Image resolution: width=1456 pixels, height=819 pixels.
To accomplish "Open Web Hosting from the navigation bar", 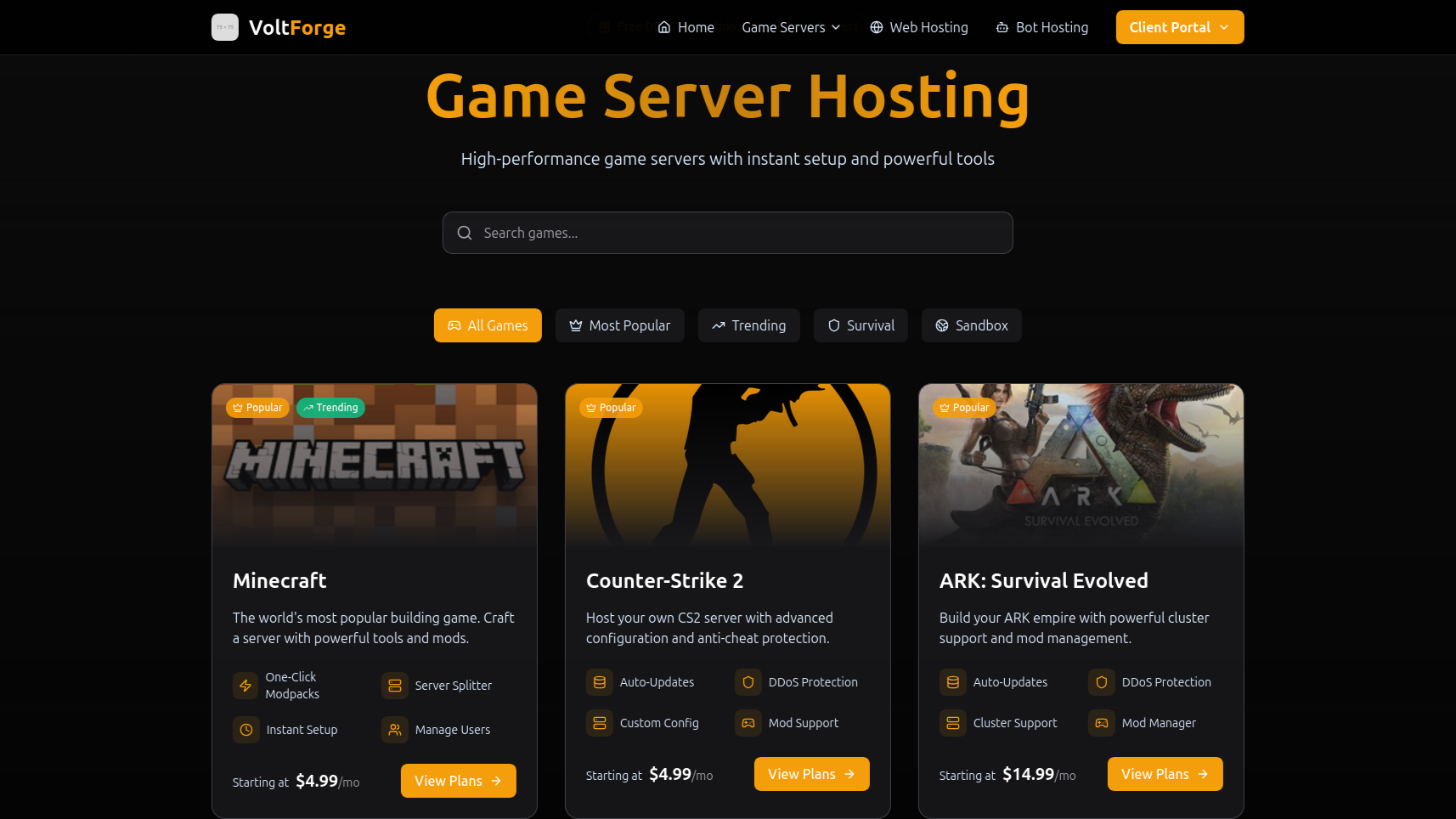I will pos(919,27).
